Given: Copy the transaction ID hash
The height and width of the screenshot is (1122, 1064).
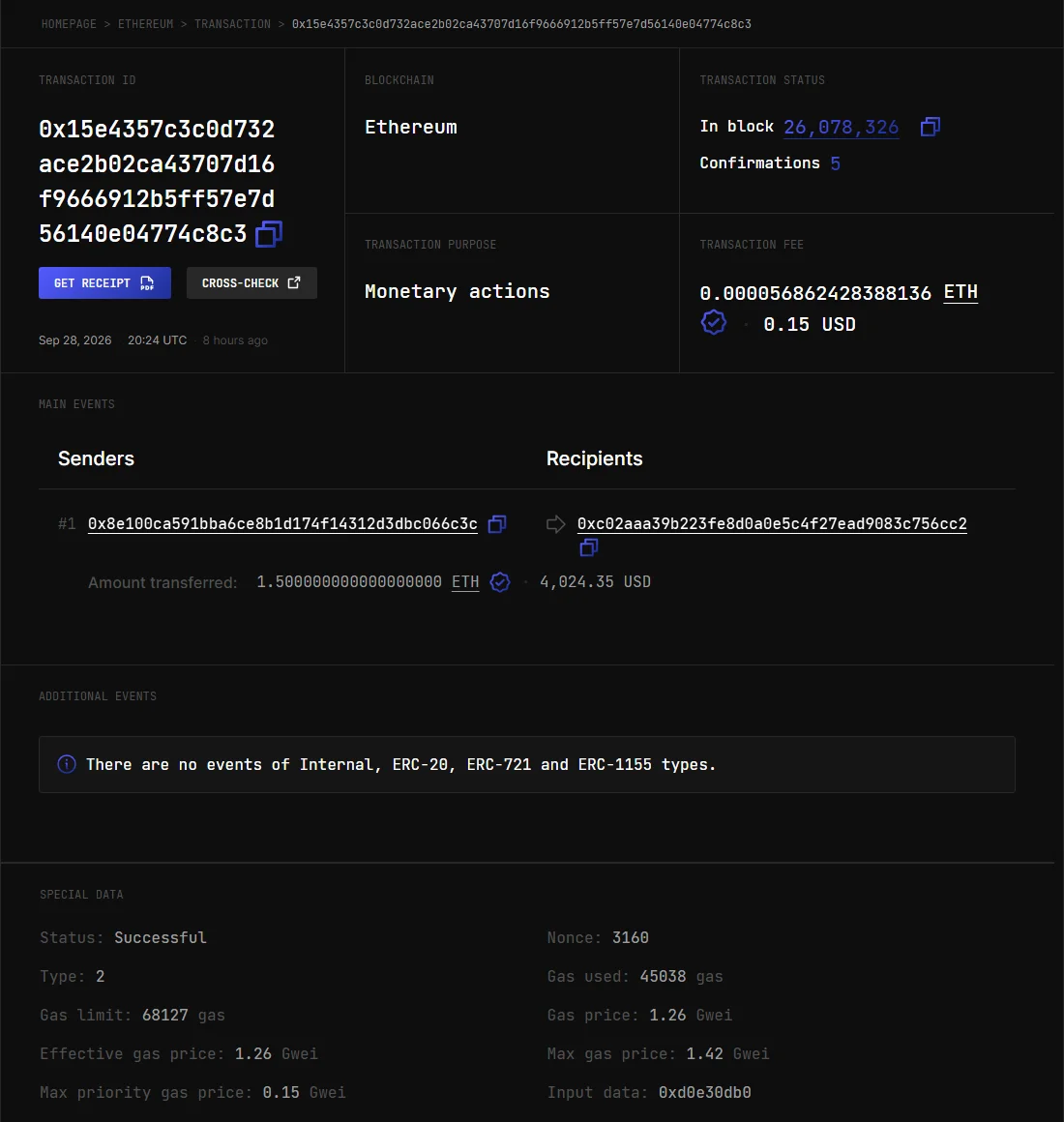Looking at the screenshot, I should click(269, 234).
